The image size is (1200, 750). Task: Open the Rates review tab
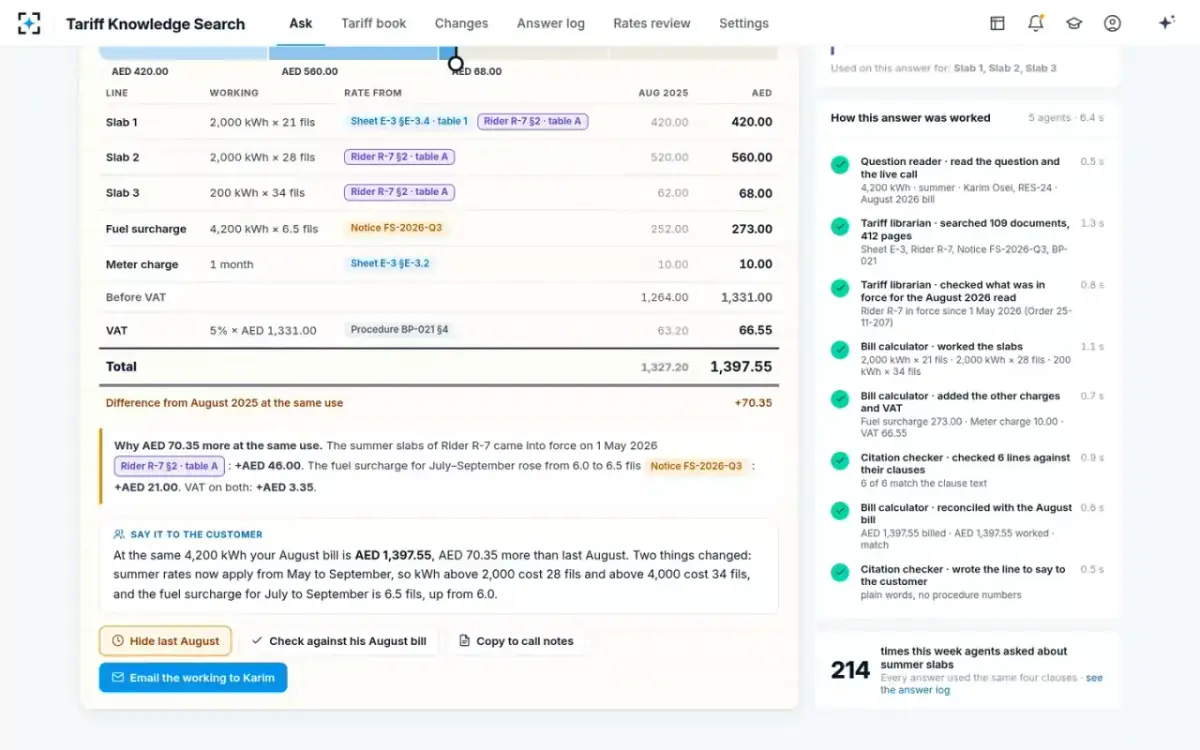click(652, 23)
